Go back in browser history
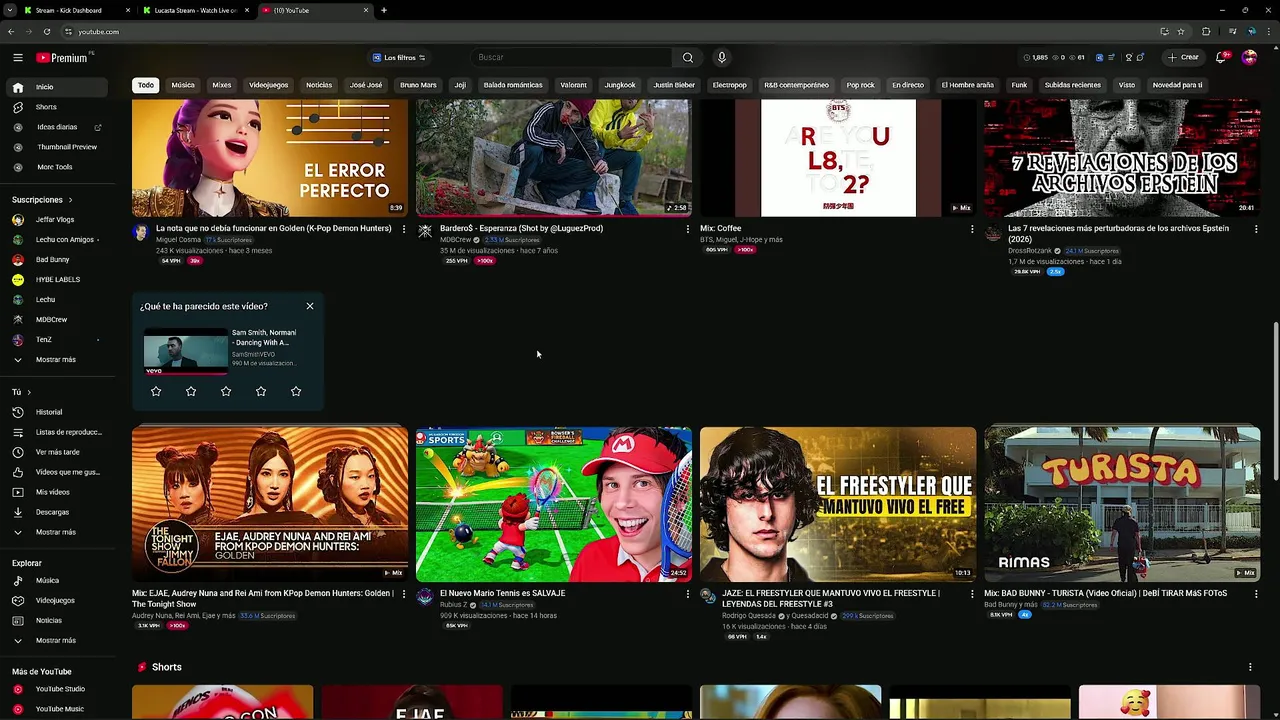The image size is (1280, 720). point(11,32)
